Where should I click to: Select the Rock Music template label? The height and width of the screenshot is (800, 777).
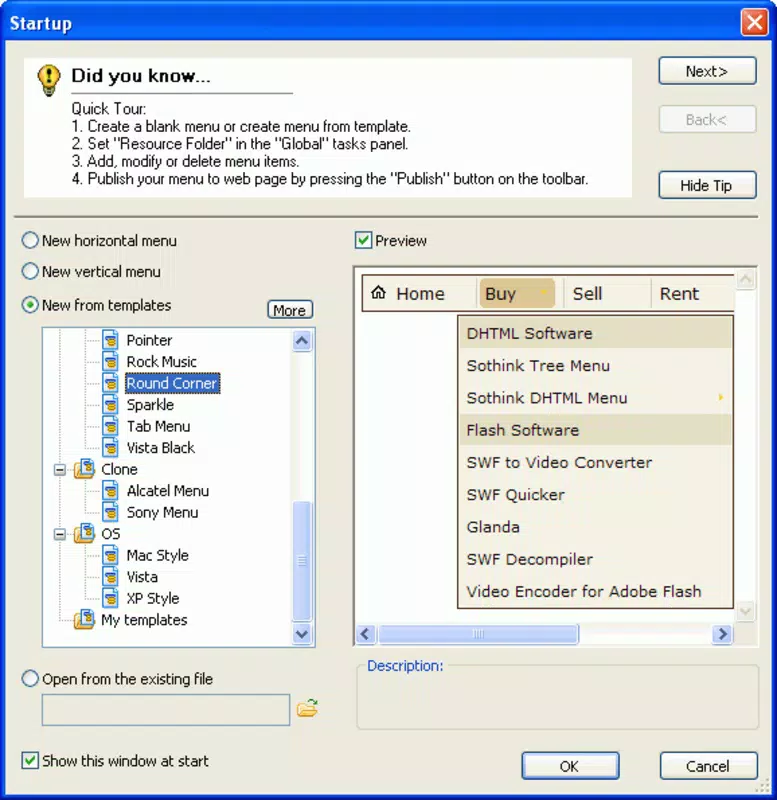click(161, 361)
